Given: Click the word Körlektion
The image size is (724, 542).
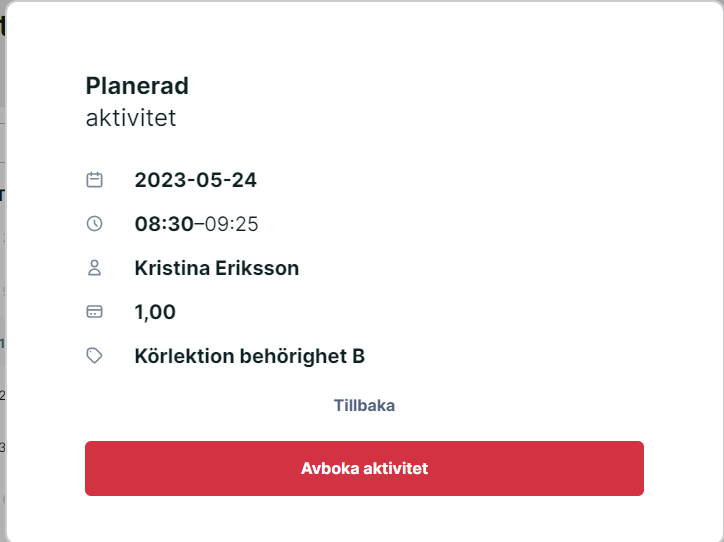Looking at the screenshot, I should tap(185, 356).
